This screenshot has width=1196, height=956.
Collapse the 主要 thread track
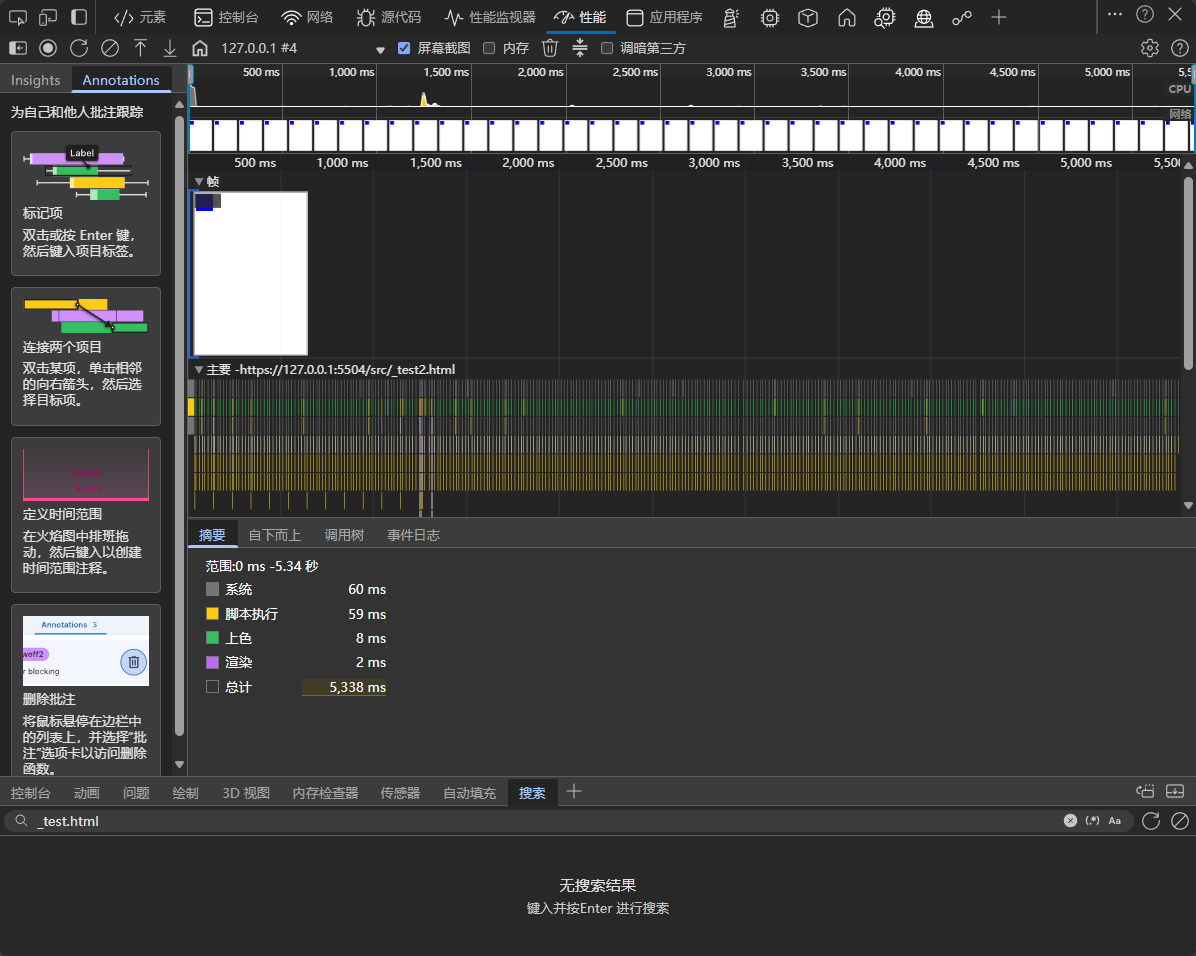click(199, 370)
